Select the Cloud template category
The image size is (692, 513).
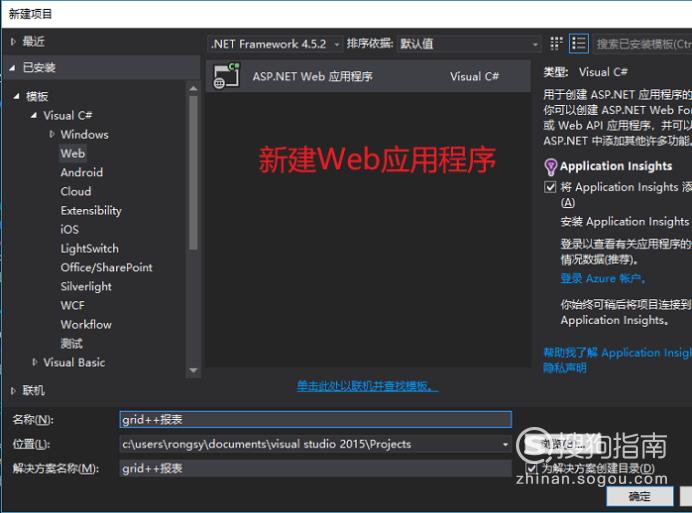[76, 191]
